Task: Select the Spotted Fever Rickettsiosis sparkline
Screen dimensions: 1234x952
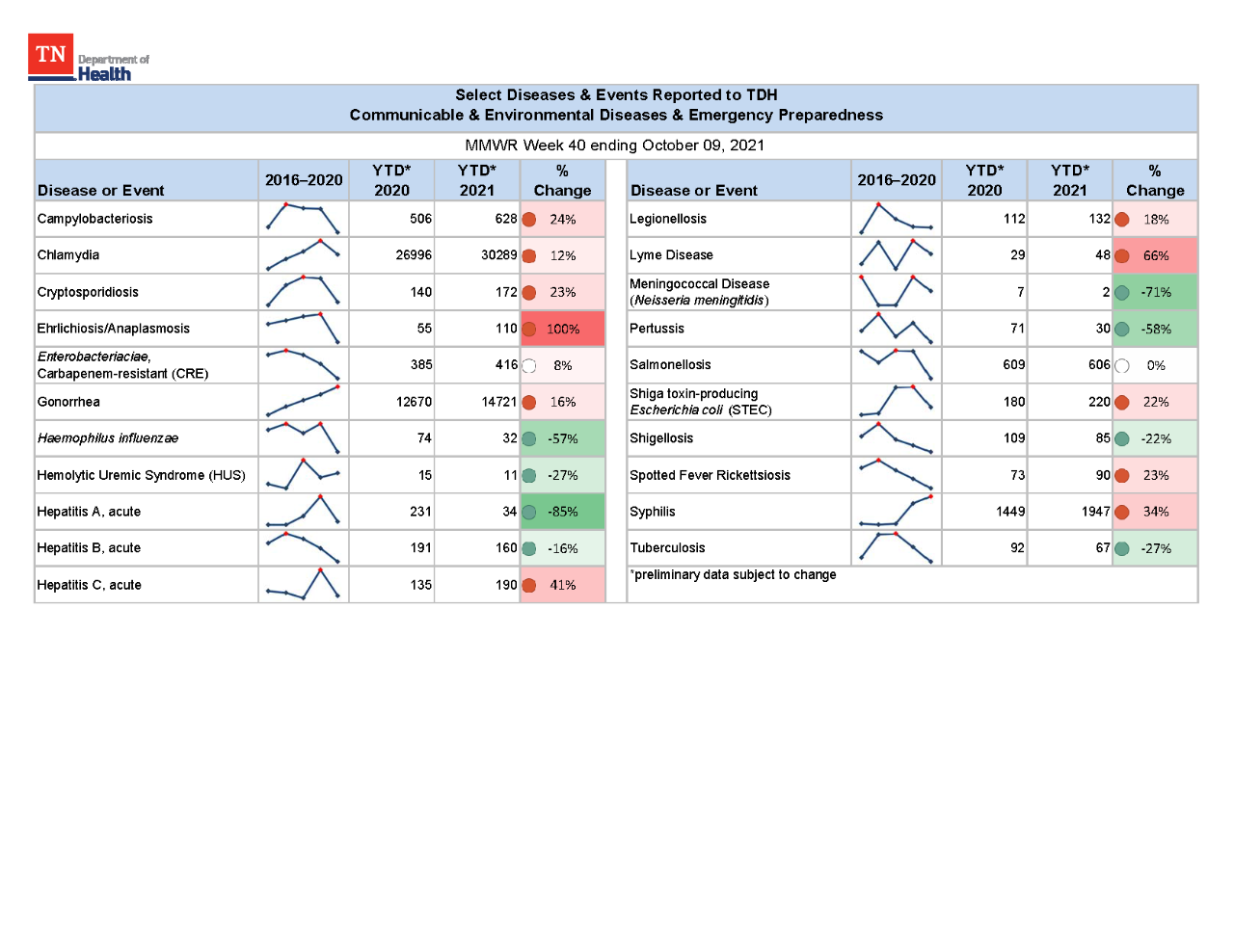Action: point(896,474)
